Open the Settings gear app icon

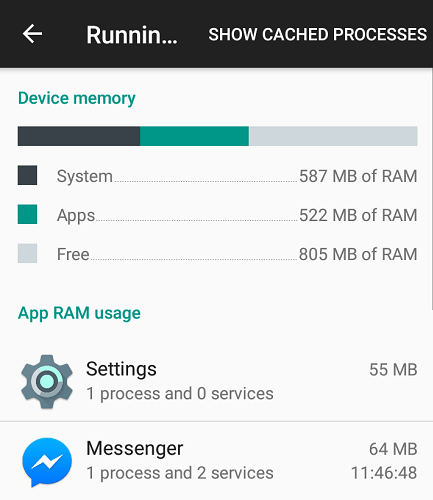[x=47, y=382]
